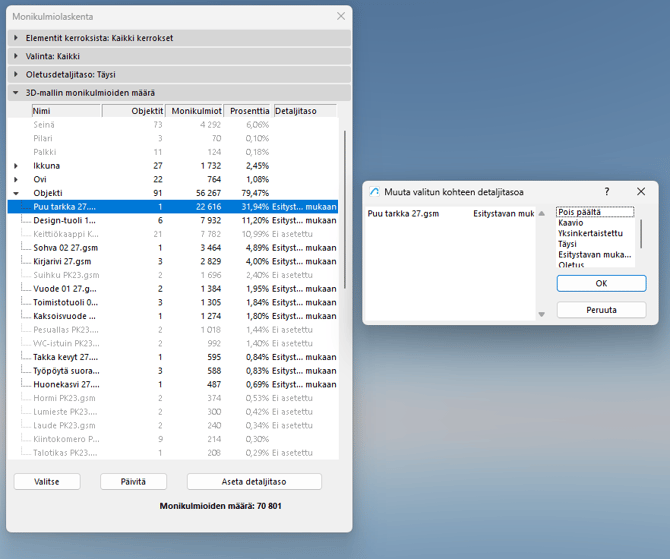Click the help question mark icon
670x559 pixels.
tap(607, 191)
